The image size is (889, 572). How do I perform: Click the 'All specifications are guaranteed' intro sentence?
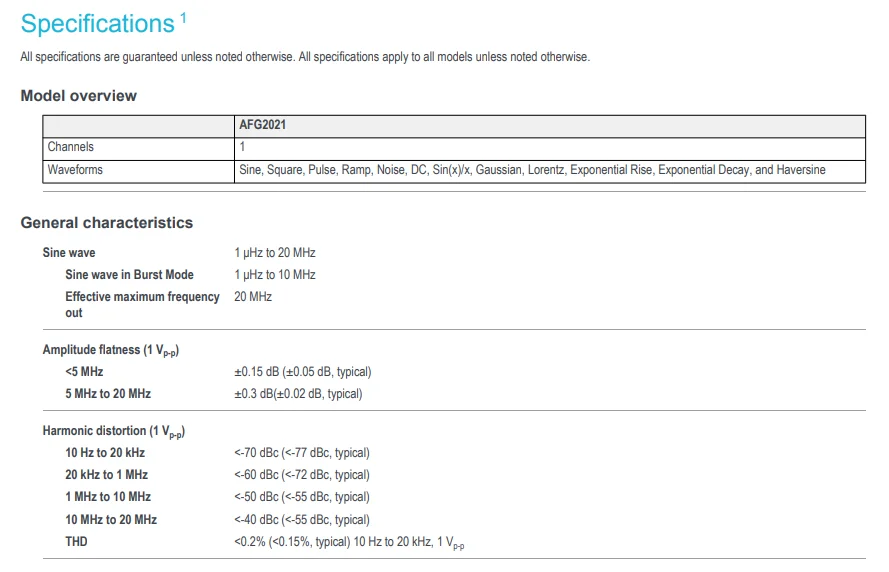157,57
